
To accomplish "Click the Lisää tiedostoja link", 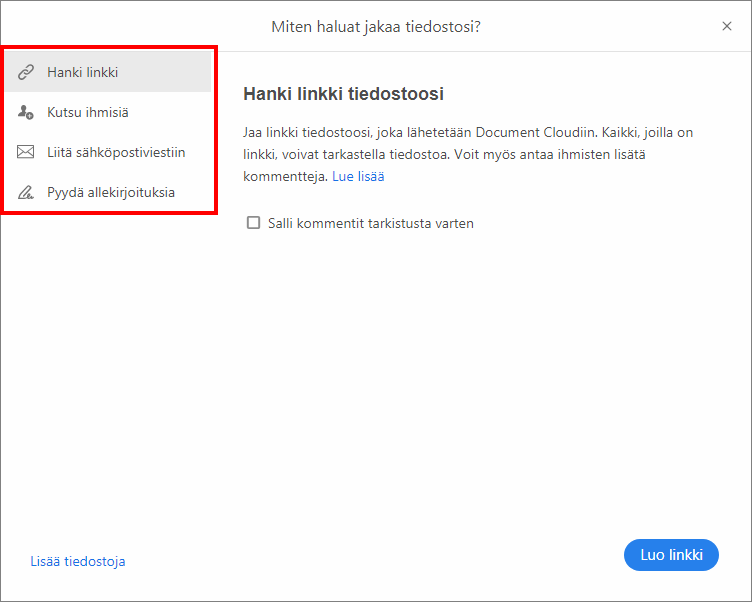I will 78,561.
